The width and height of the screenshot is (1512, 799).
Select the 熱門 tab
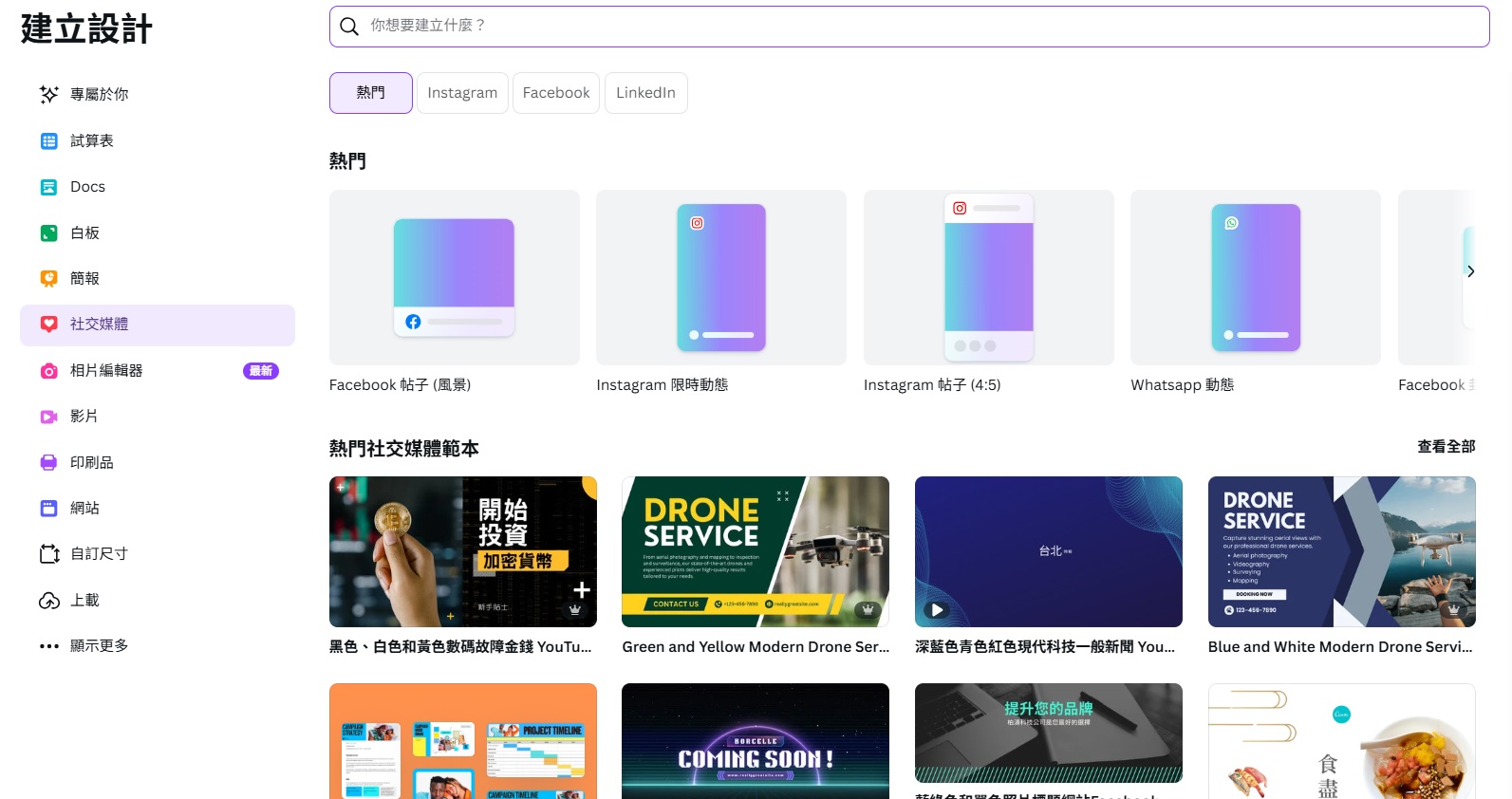click(371, 93)
